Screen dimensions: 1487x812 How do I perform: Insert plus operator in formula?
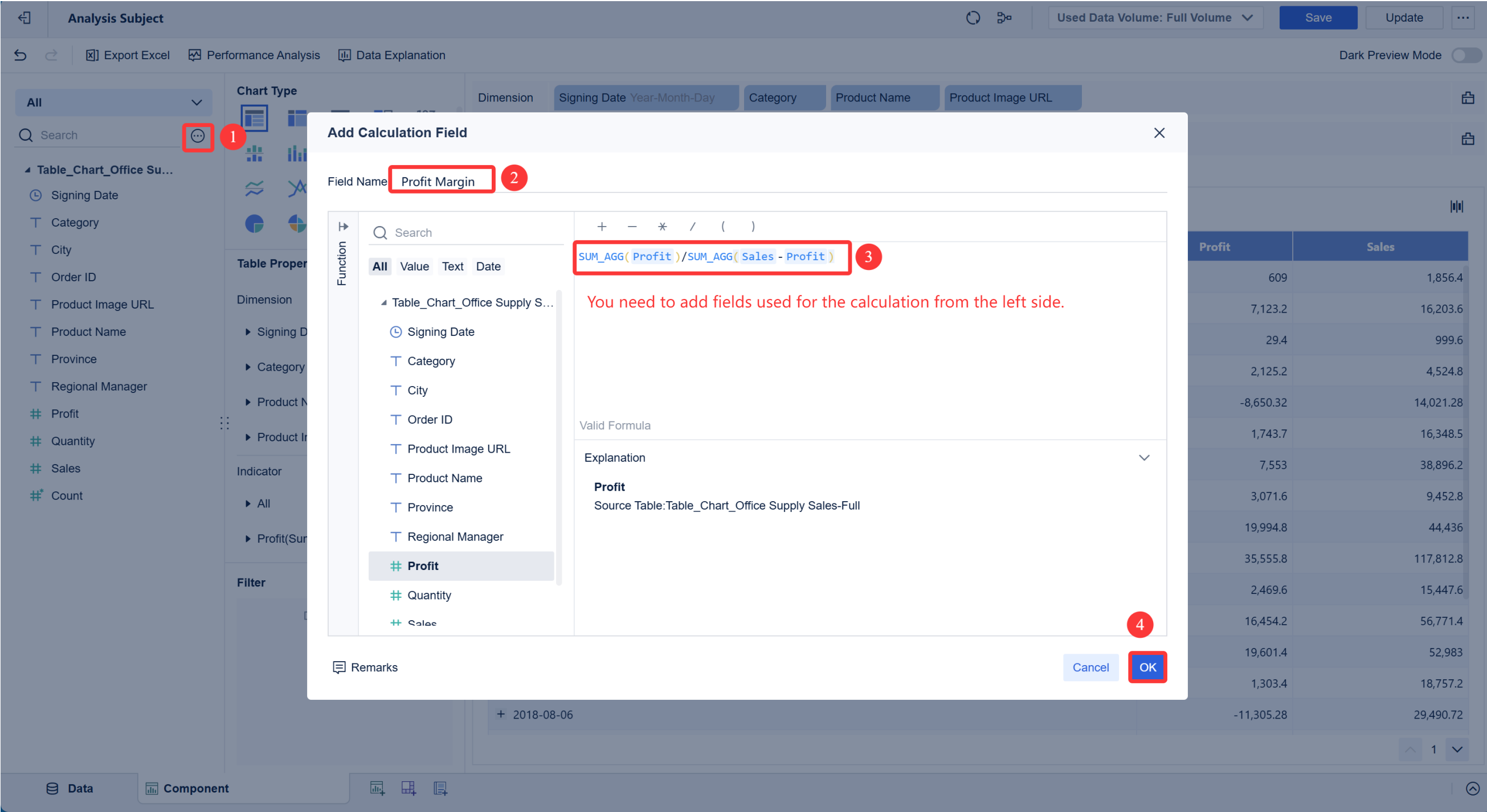pos(602,226)
